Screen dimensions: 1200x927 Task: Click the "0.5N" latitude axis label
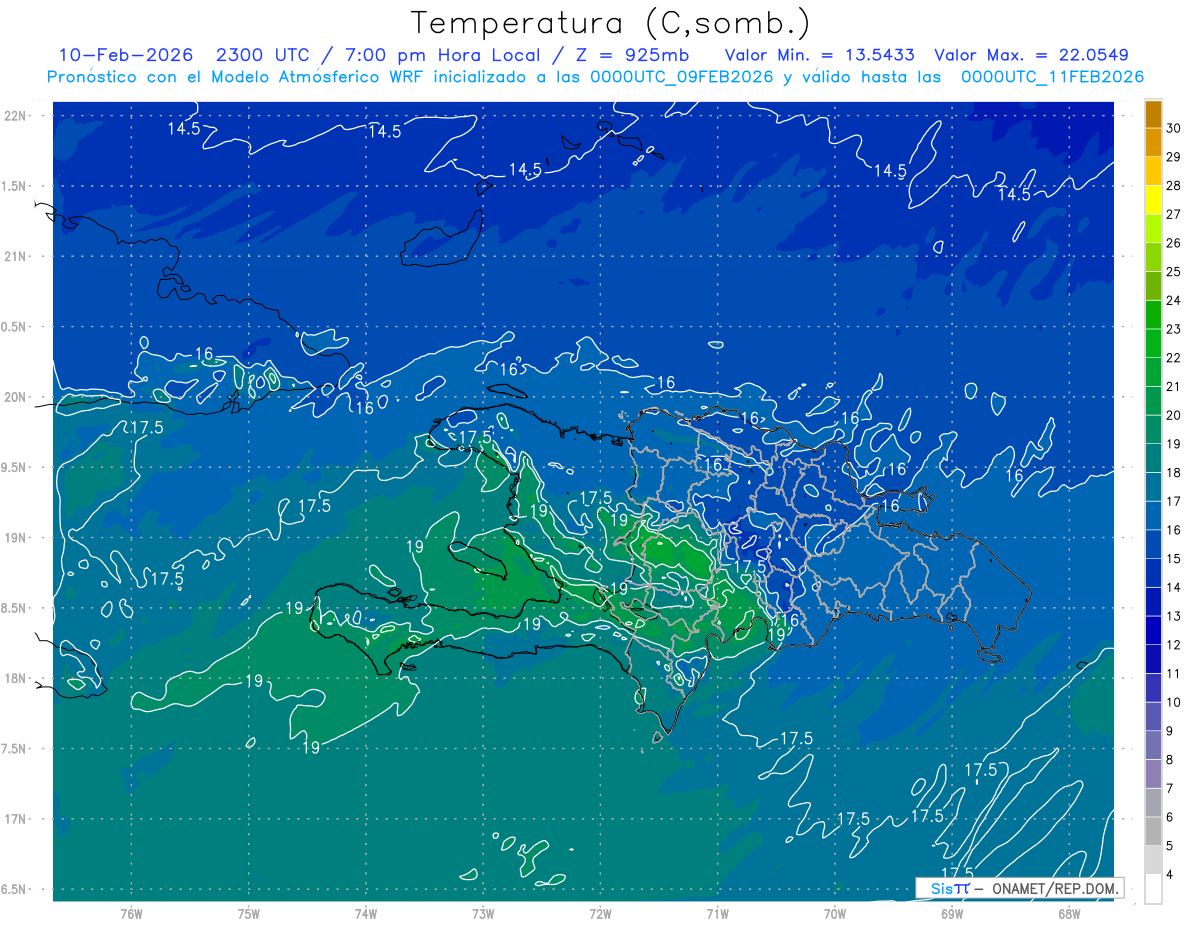click(15, 327)
